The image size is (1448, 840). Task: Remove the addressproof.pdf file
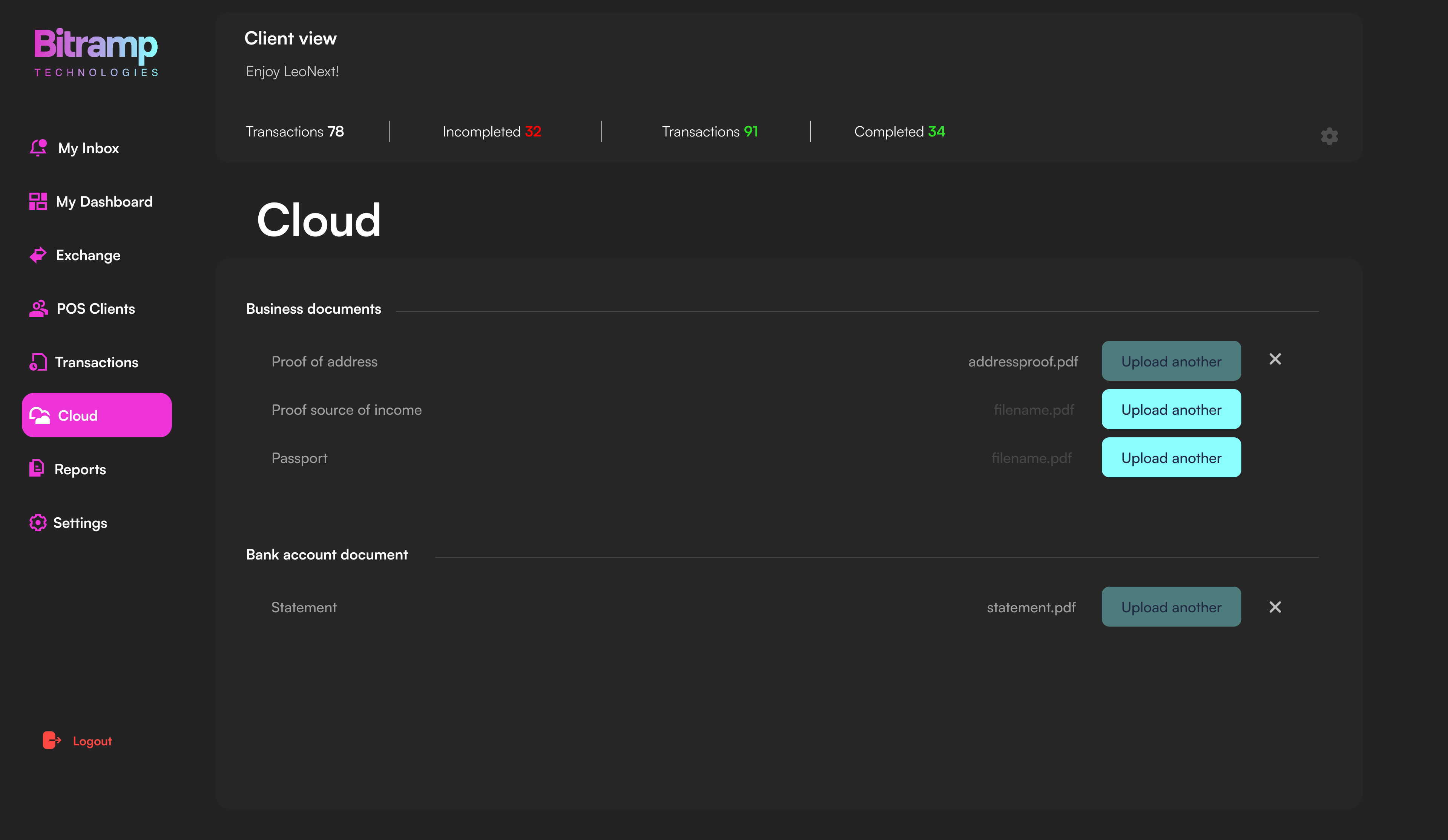[1275, 359]
